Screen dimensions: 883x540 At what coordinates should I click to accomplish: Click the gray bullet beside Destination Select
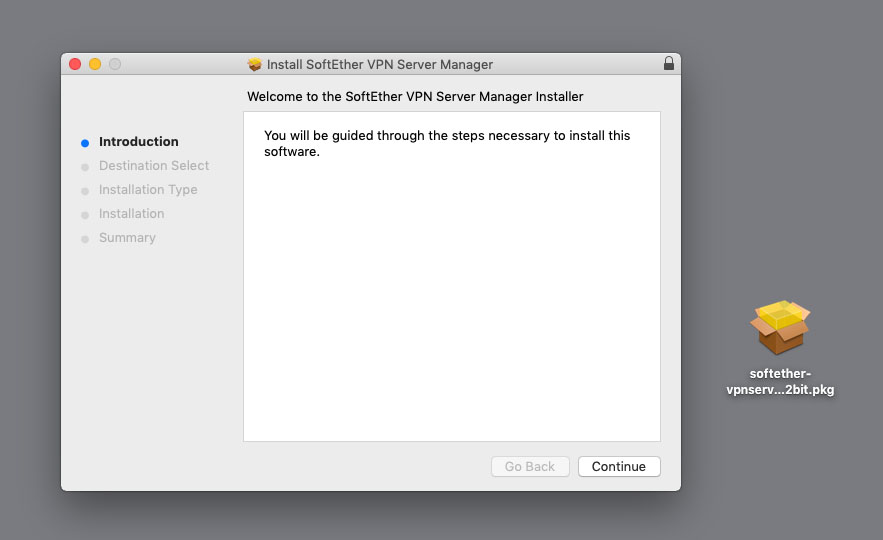coord(85,167)
